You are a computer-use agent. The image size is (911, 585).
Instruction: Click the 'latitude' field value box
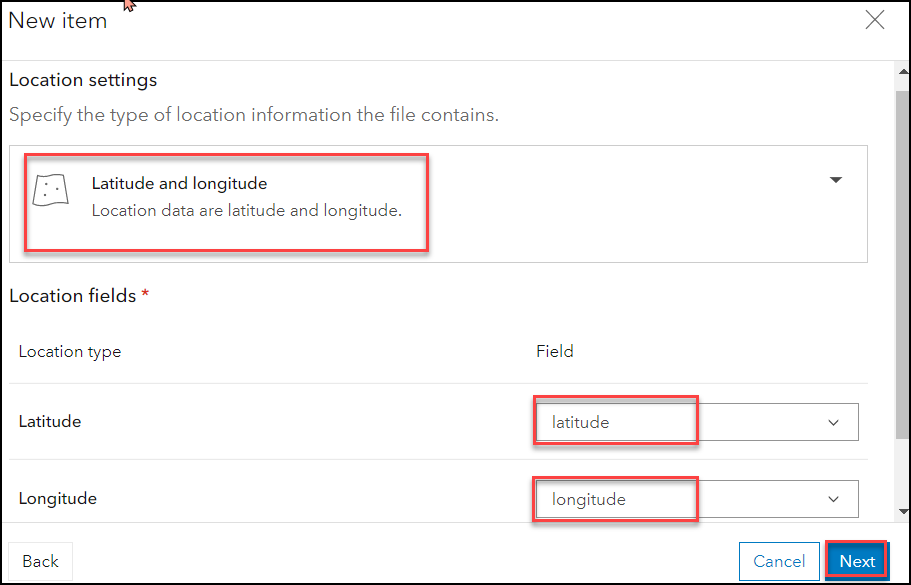(614, 422)
